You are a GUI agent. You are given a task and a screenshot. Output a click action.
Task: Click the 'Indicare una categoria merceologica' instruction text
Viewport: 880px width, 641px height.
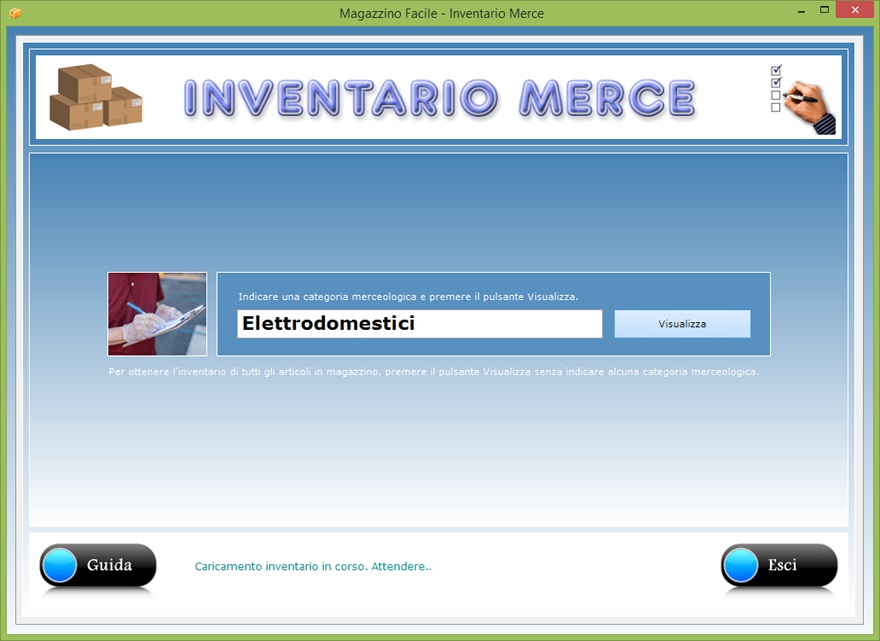coord(408,296)
